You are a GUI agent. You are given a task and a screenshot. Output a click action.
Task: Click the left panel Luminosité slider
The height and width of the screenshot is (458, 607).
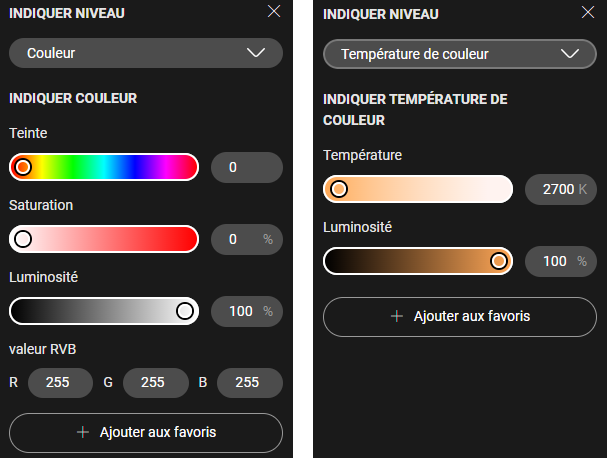coord(104,311)
